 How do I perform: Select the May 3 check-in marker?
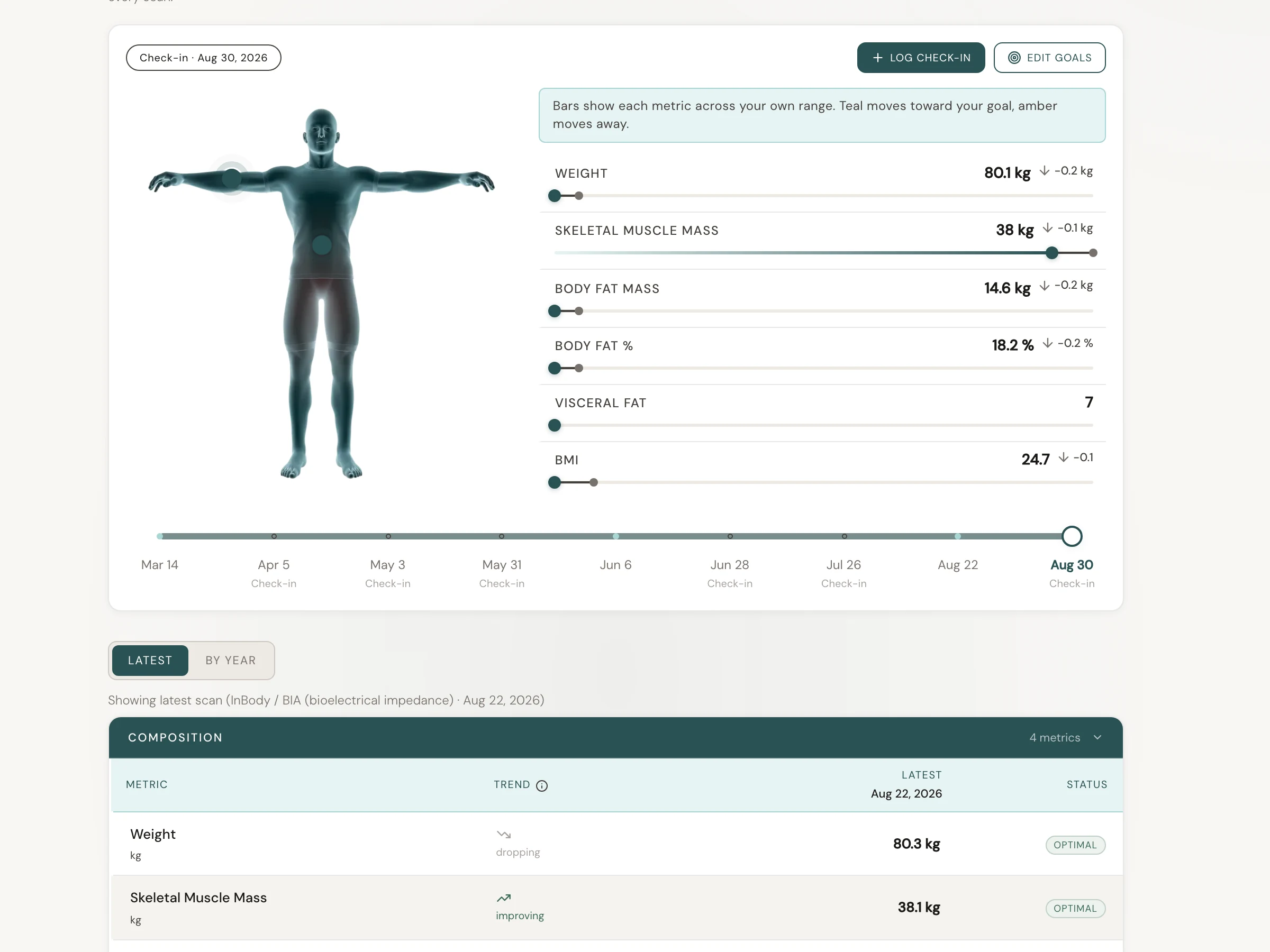388,536
